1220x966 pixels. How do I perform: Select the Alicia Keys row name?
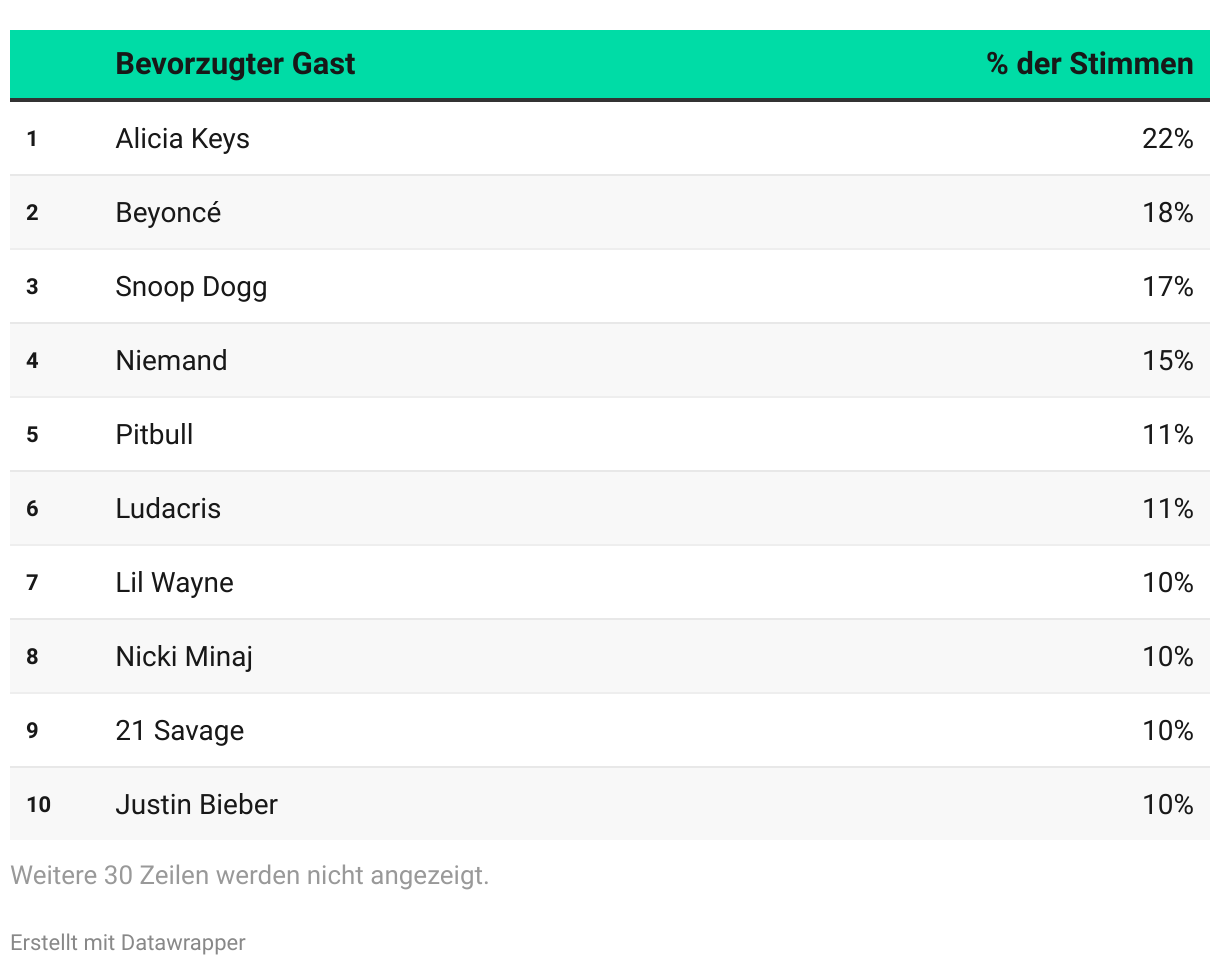(182, 138)
